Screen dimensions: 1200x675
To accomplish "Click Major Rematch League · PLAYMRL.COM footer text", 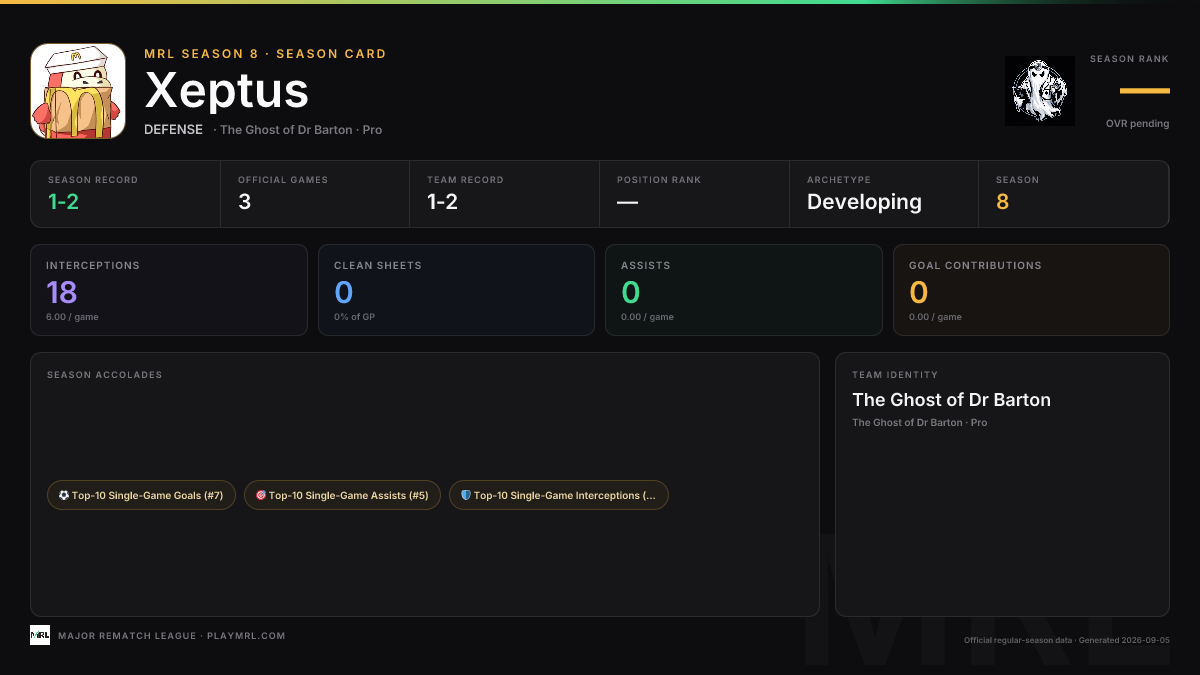I will [172, 636].
